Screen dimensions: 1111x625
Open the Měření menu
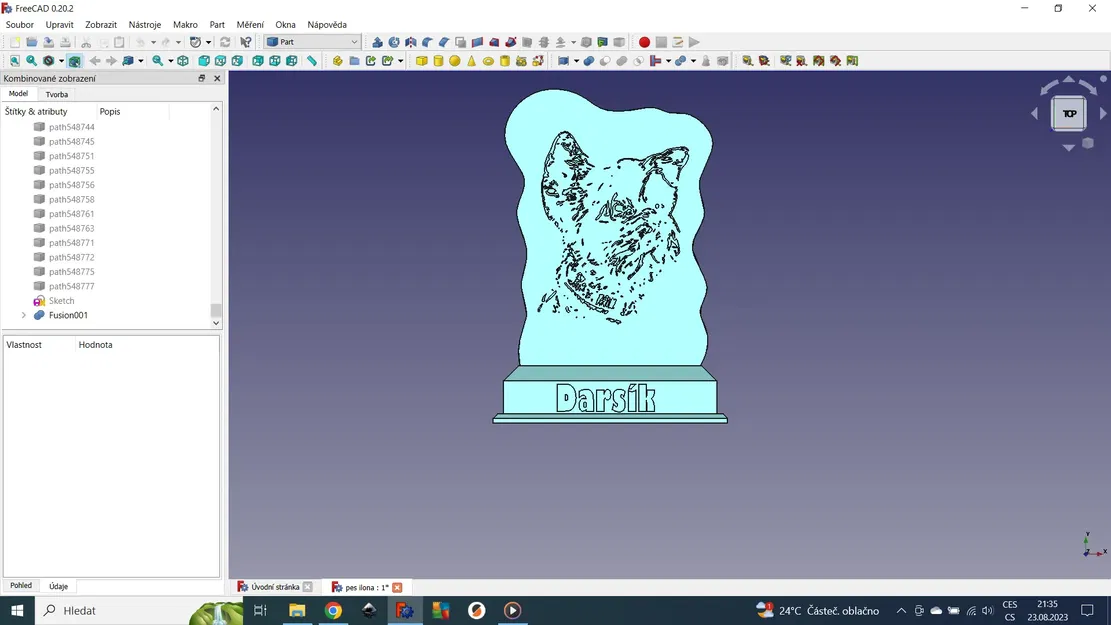[x=250, y=25]
